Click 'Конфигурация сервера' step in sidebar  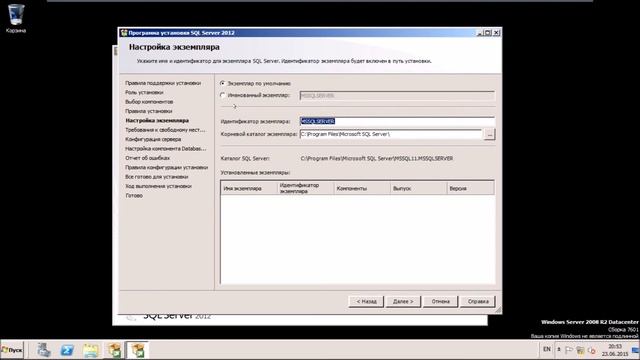153,139
